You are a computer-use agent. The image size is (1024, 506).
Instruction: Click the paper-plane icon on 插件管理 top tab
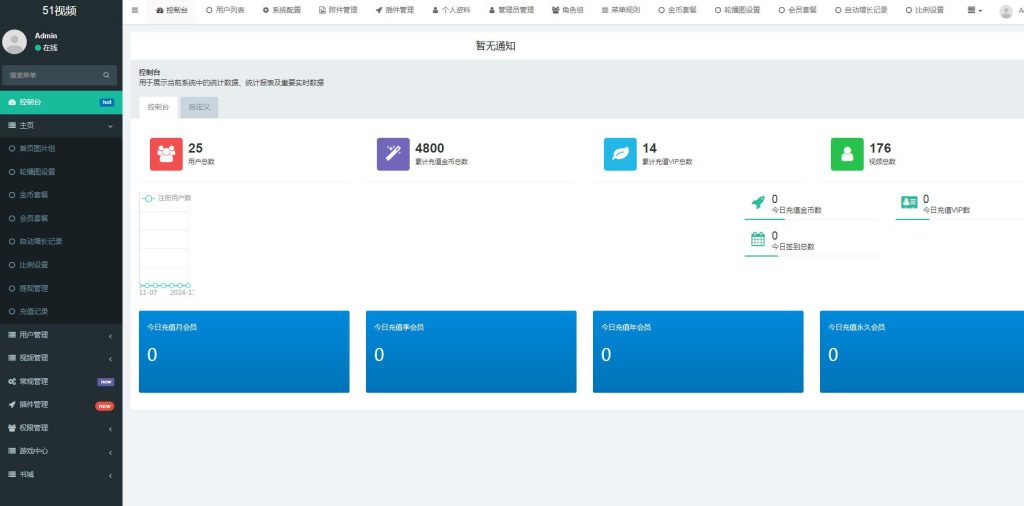click(x=379, y=10)
